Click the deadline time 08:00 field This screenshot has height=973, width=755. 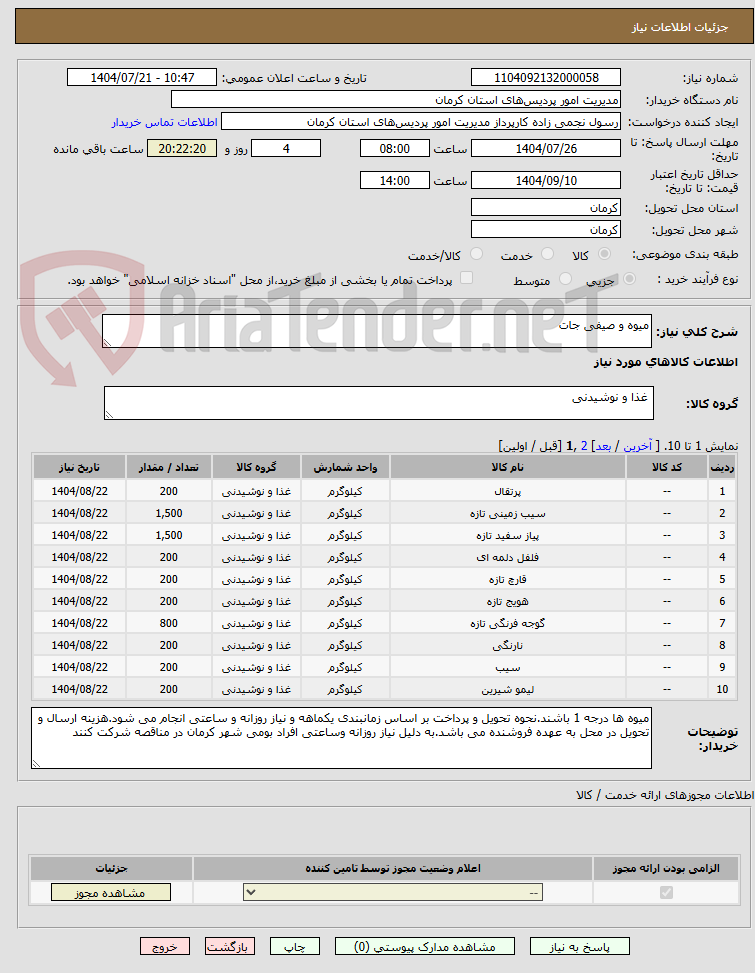(x=395, y=148)
